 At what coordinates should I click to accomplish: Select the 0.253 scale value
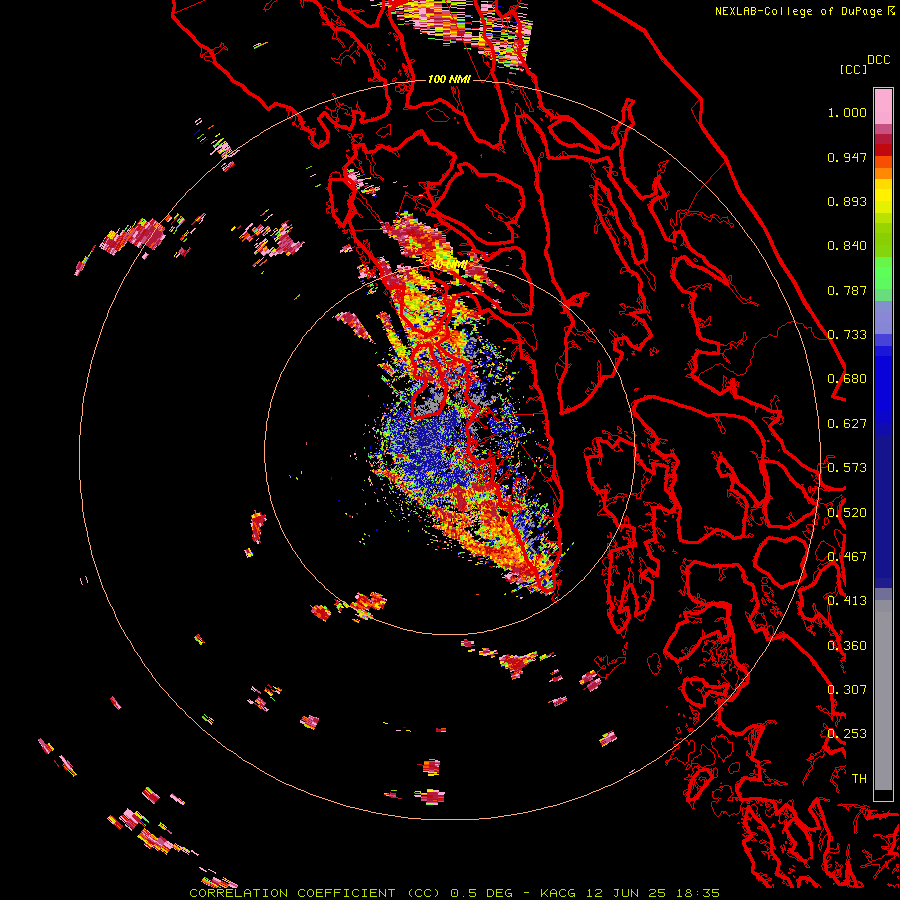847,734
